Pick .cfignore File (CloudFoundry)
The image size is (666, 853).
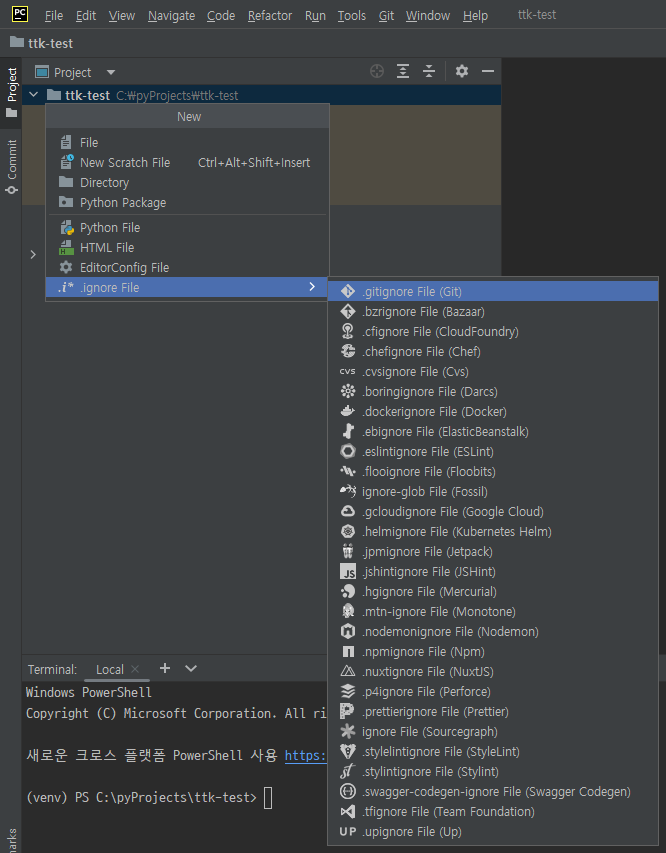tap(493, 332)
